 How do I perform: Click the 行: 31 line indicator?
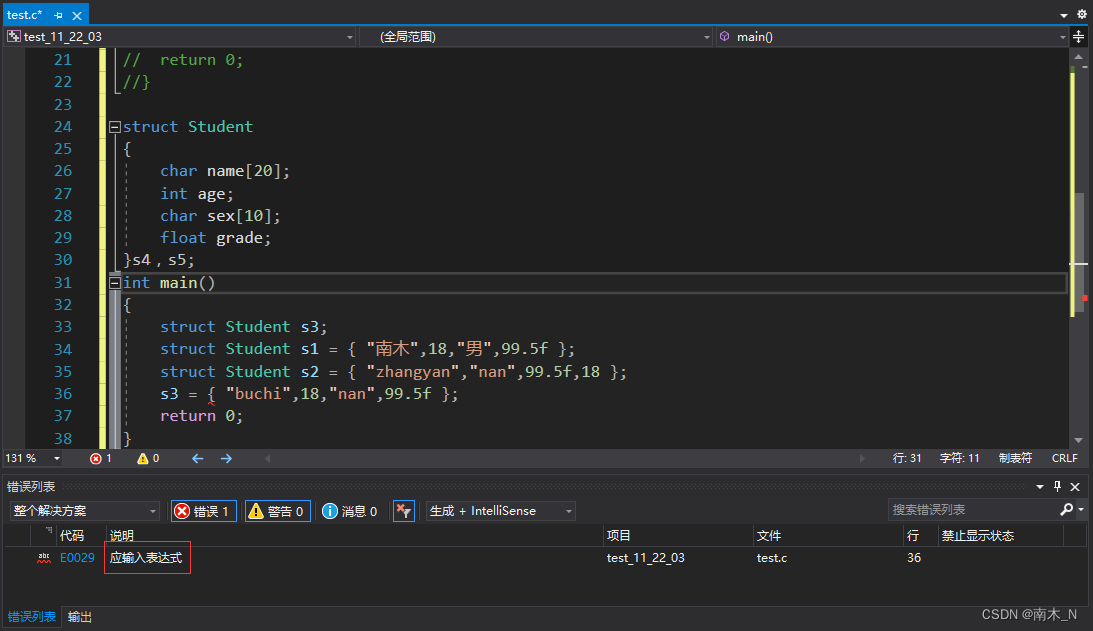907,458
